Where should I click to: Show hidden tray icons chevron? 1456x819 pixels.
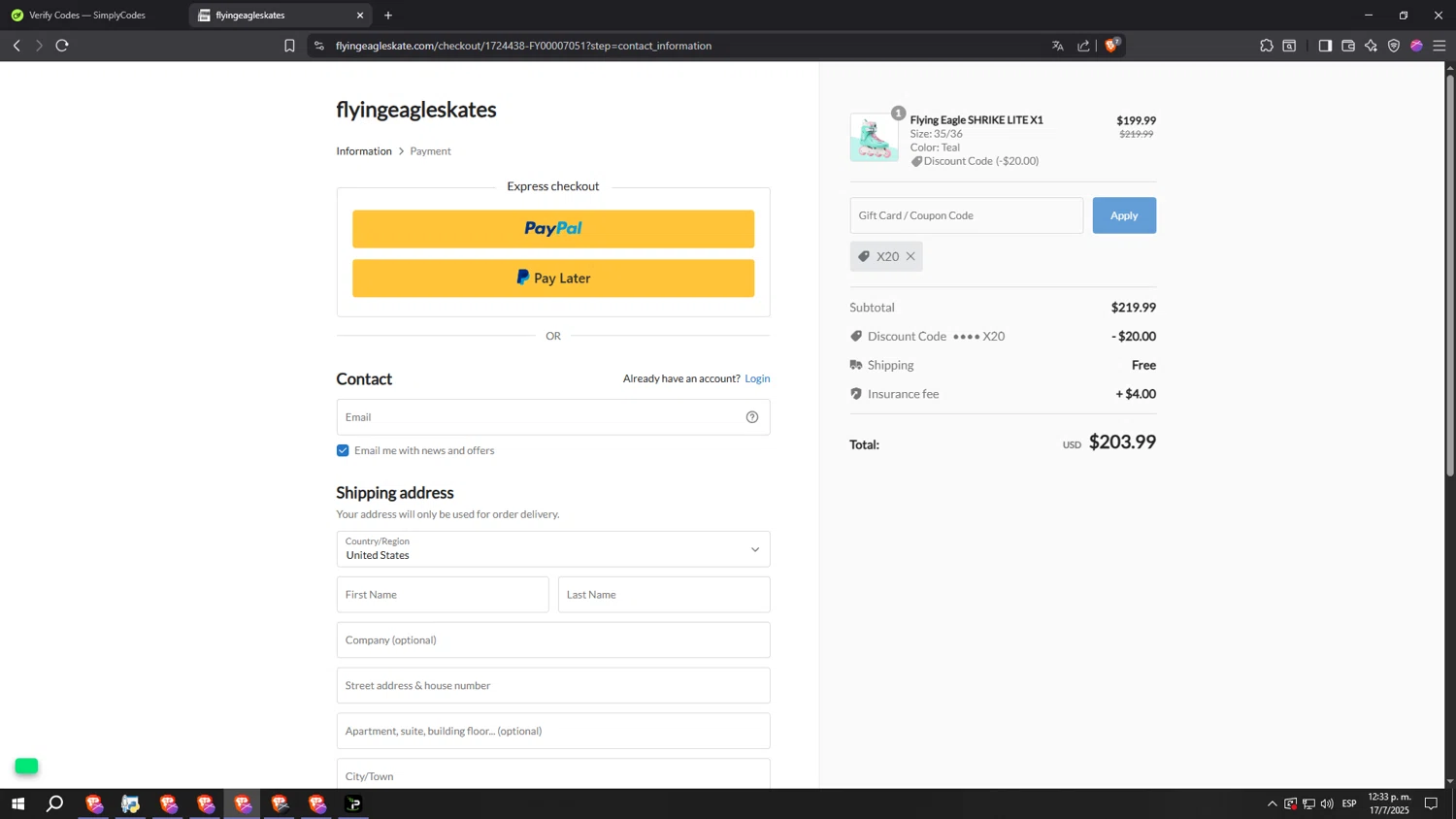coord(1272,803)
